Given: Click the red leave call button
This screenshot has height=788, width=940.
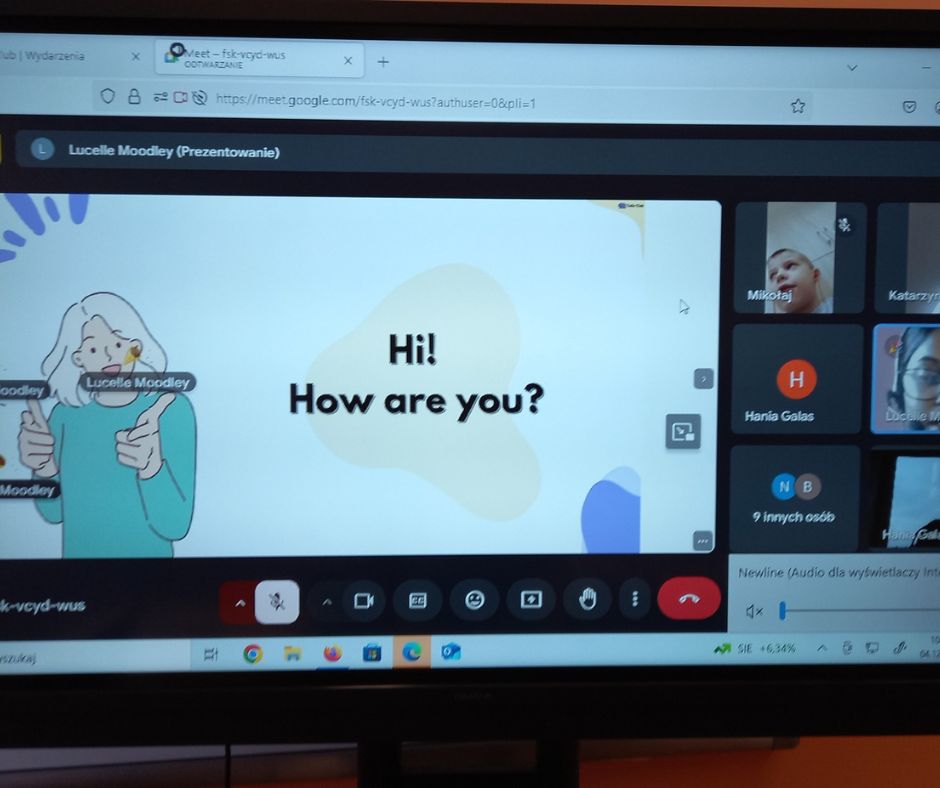Looking at the screenshot, I should pos(688,598).
